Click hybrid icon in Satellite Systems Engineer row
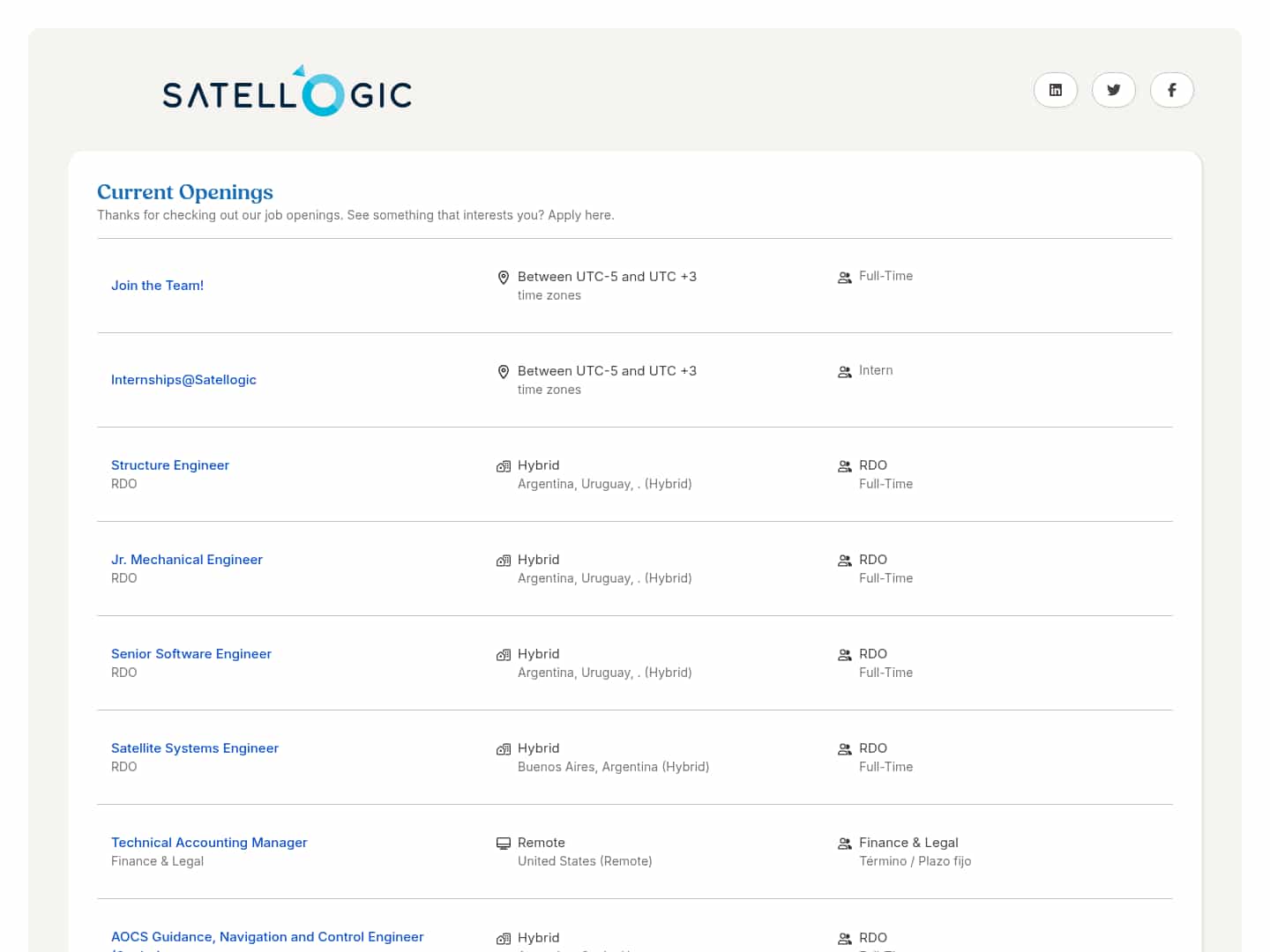This screenshot has width=1270, height=952. [x=504, y=749]
